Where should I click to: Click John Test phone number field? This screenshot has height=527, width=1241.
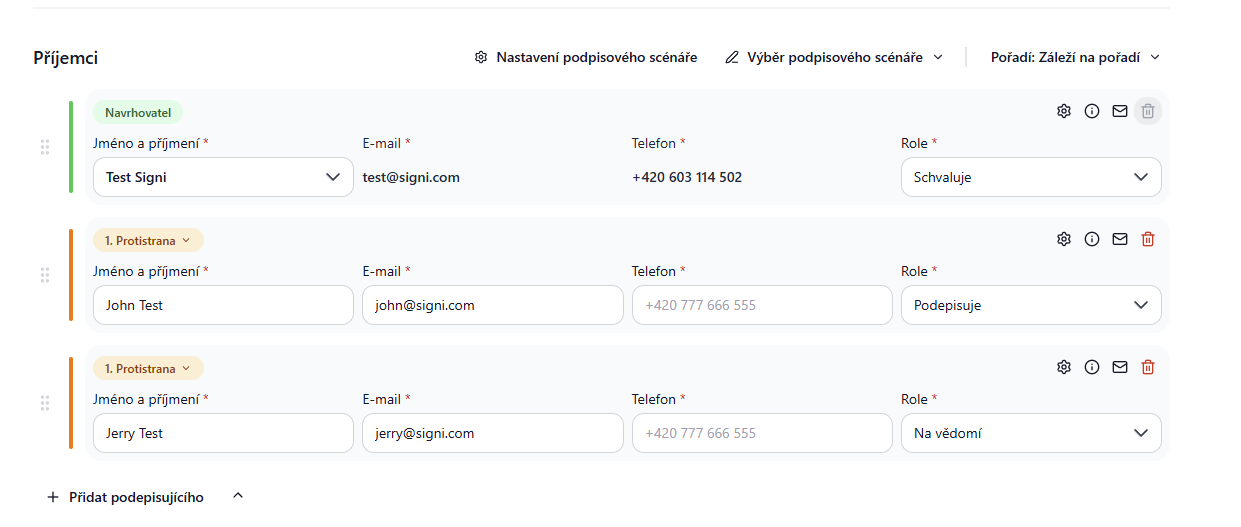click(762, 305)
